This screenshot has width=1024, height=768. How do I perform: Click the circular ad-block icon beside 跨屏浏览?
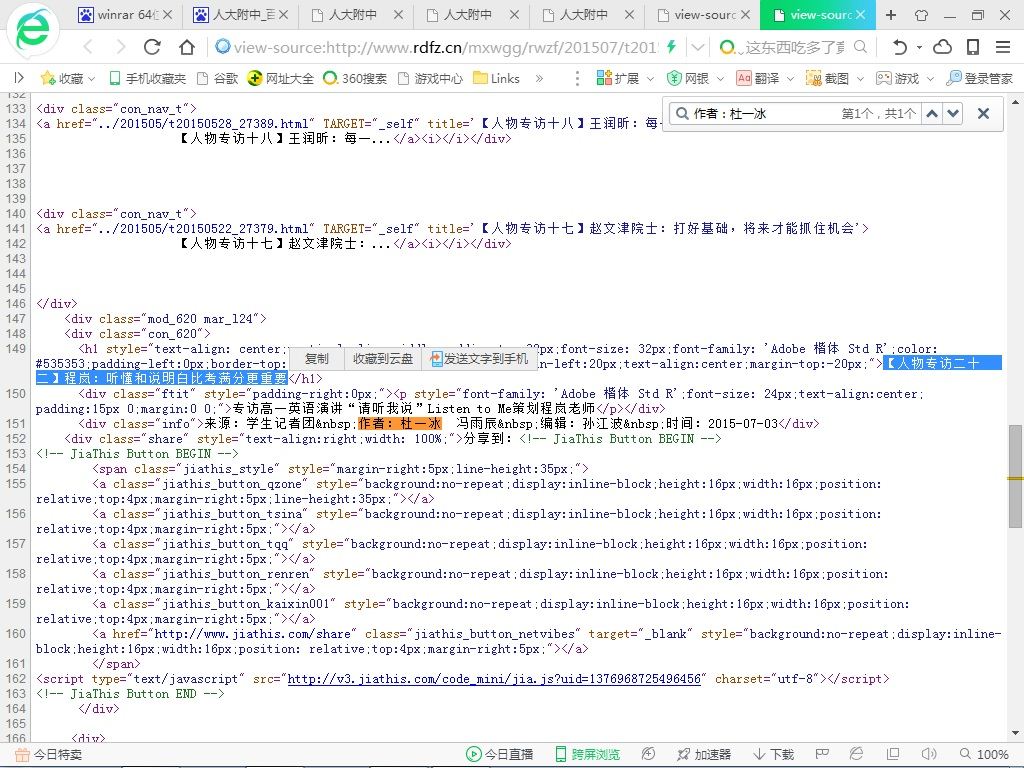point(648,754)
